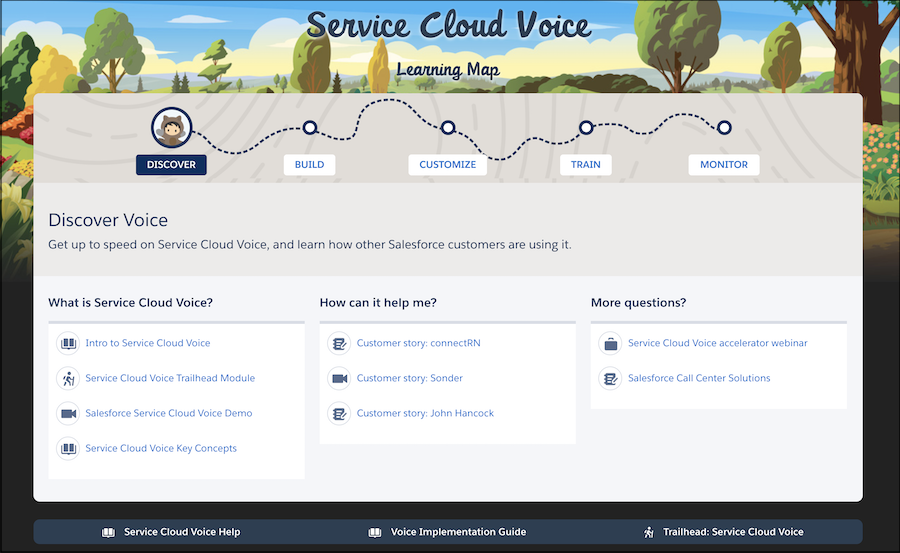900x553 pixels.
Task: Click book icon beside Key Concepts link
Action: click(68, 448)
